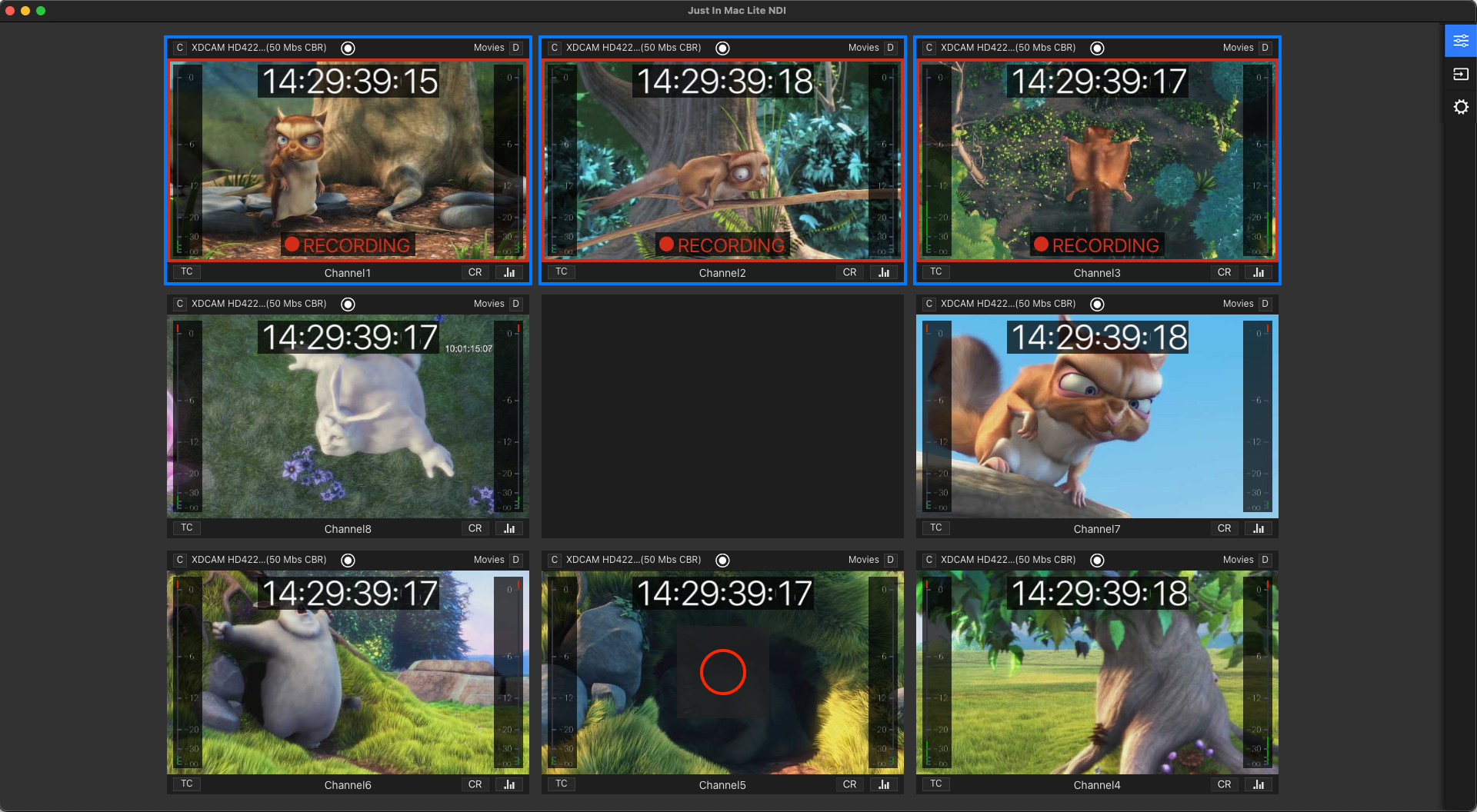1477x812 pixels.
Task: Open the channel controls sidebar icon
Action: [1460, 42]
